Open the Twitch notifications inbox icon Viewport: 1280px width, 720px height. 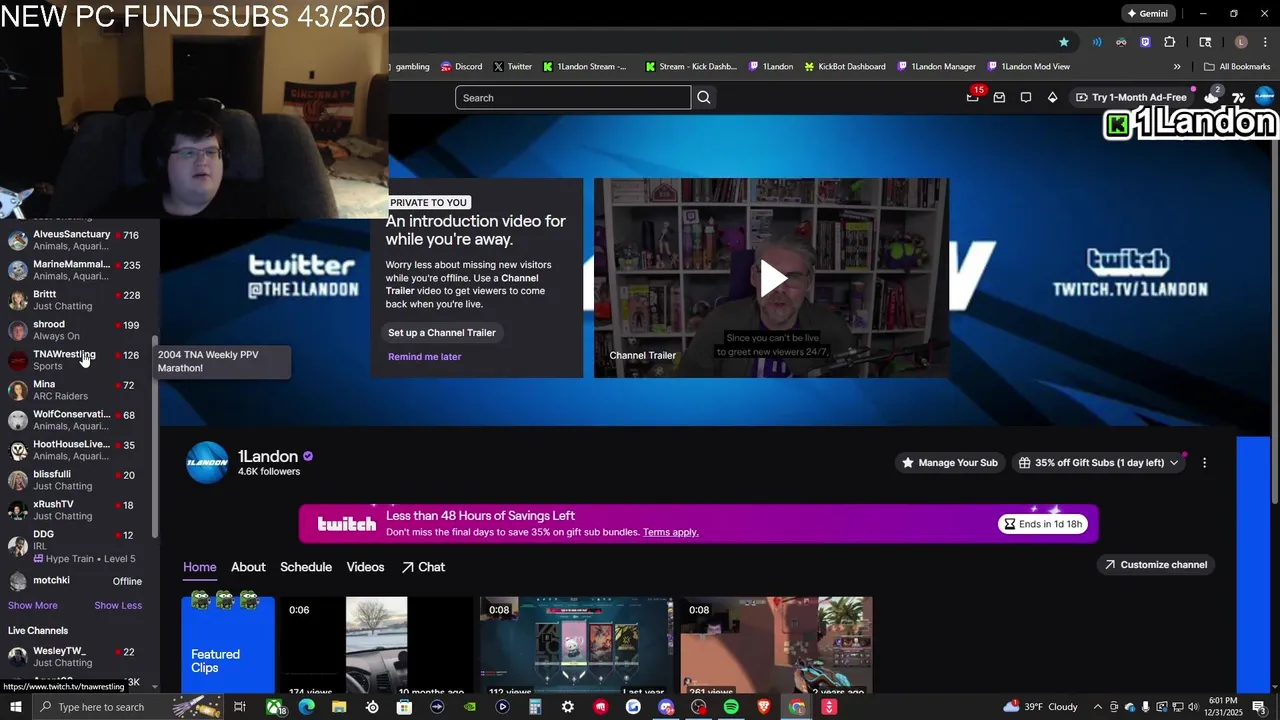[x=999, y=98]
